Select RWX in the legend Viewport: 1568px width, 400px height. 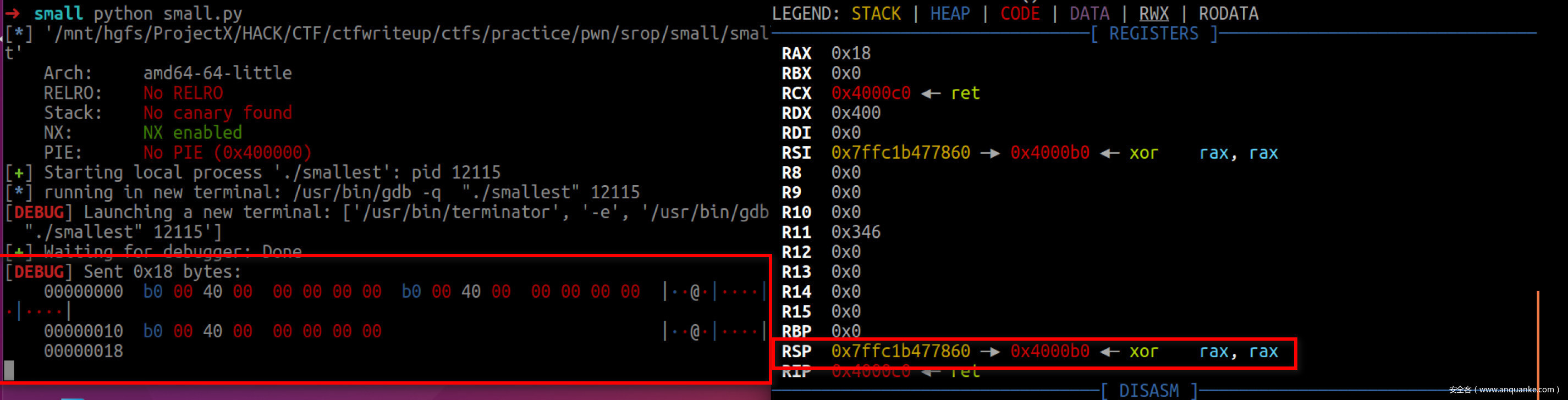pyautogui.click(x=1153, y=13)
